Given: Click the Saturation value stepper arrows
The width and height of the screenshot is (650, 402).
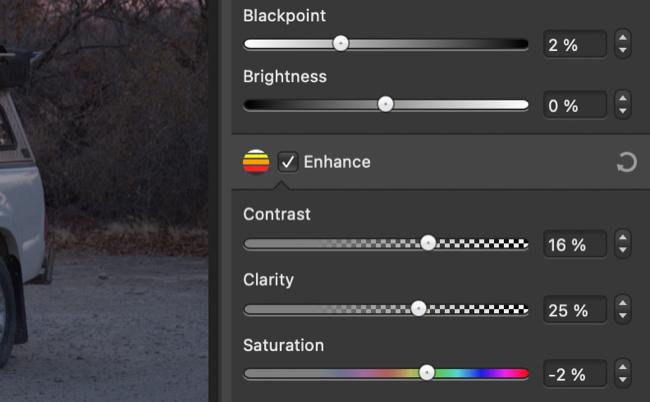Looking at the screenshot, I should (x=623, y=374).
